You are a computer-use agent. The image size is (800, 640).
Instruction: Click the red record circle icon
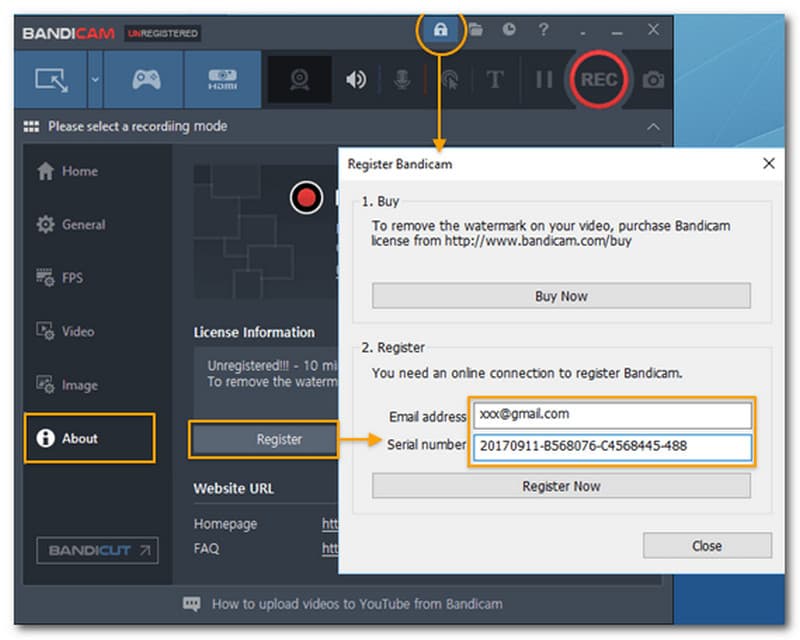[x=306, y=197]
